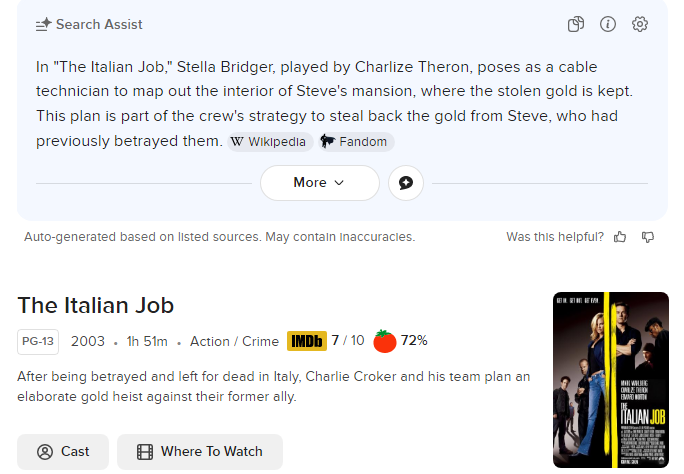Click the PG-13 rating badge
This screenshot has width=684, height=474.
click(x=38, y=341)
